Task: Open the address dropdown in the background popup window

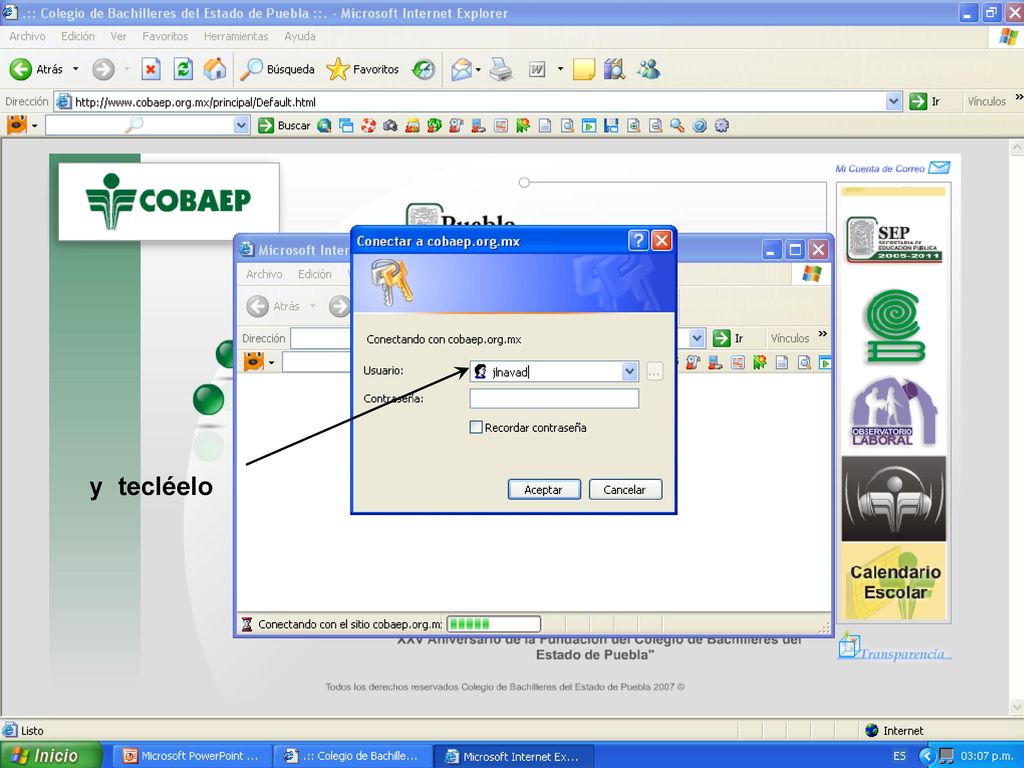Action: pyautogui.click(x=697, y=338)
